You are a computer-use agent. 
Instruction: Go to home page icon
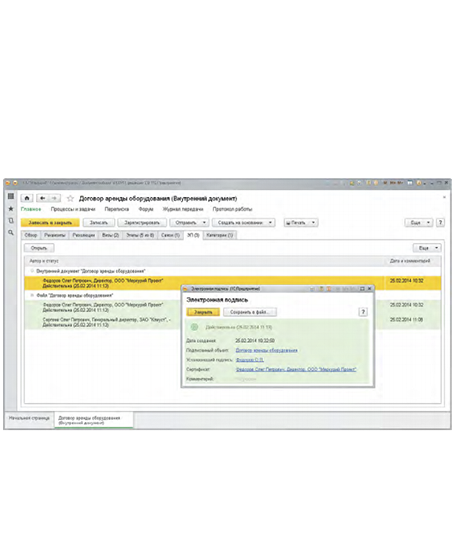(x=27, y=198)
